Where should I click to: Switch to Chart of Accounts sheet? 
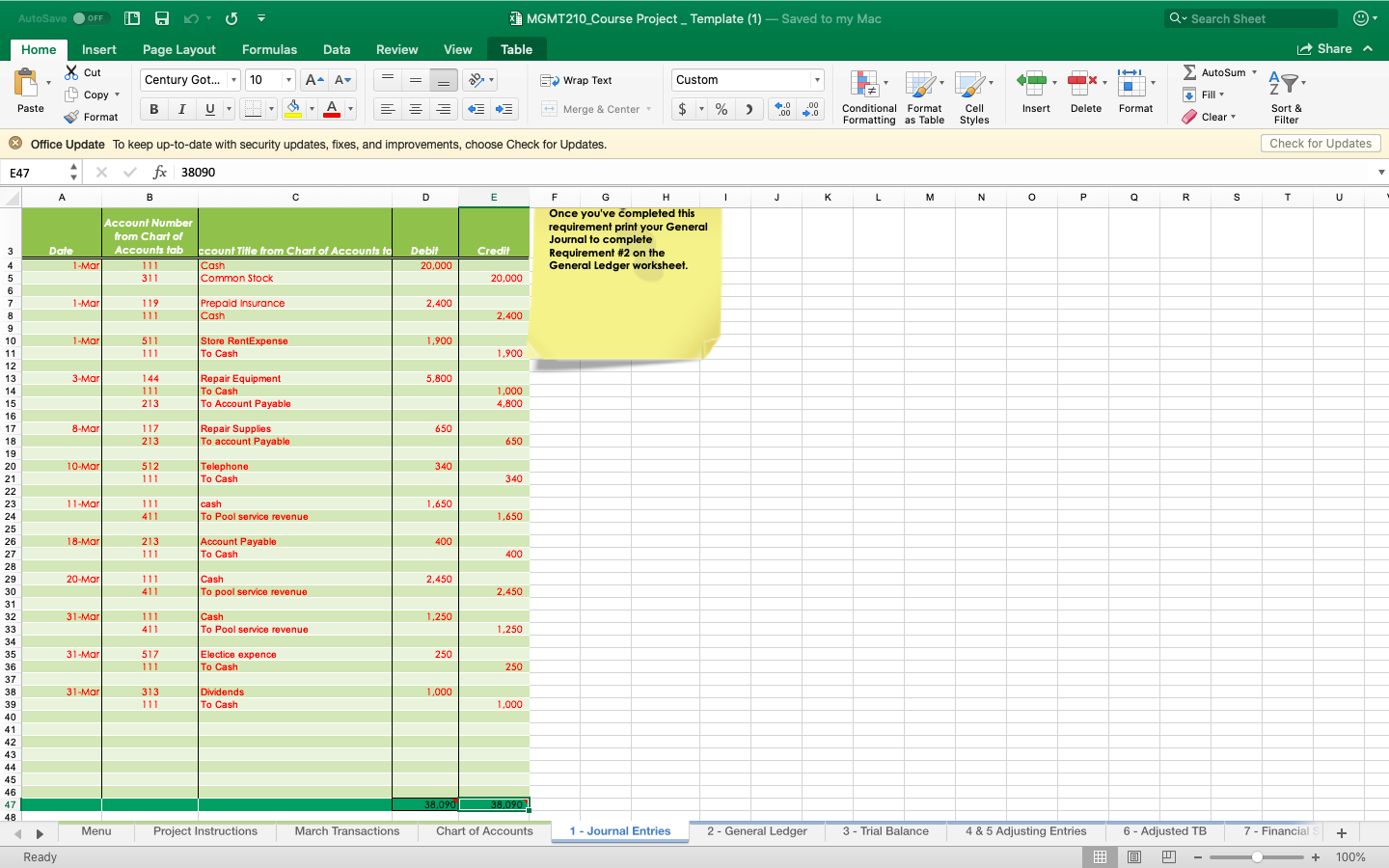tap(484, 831)
